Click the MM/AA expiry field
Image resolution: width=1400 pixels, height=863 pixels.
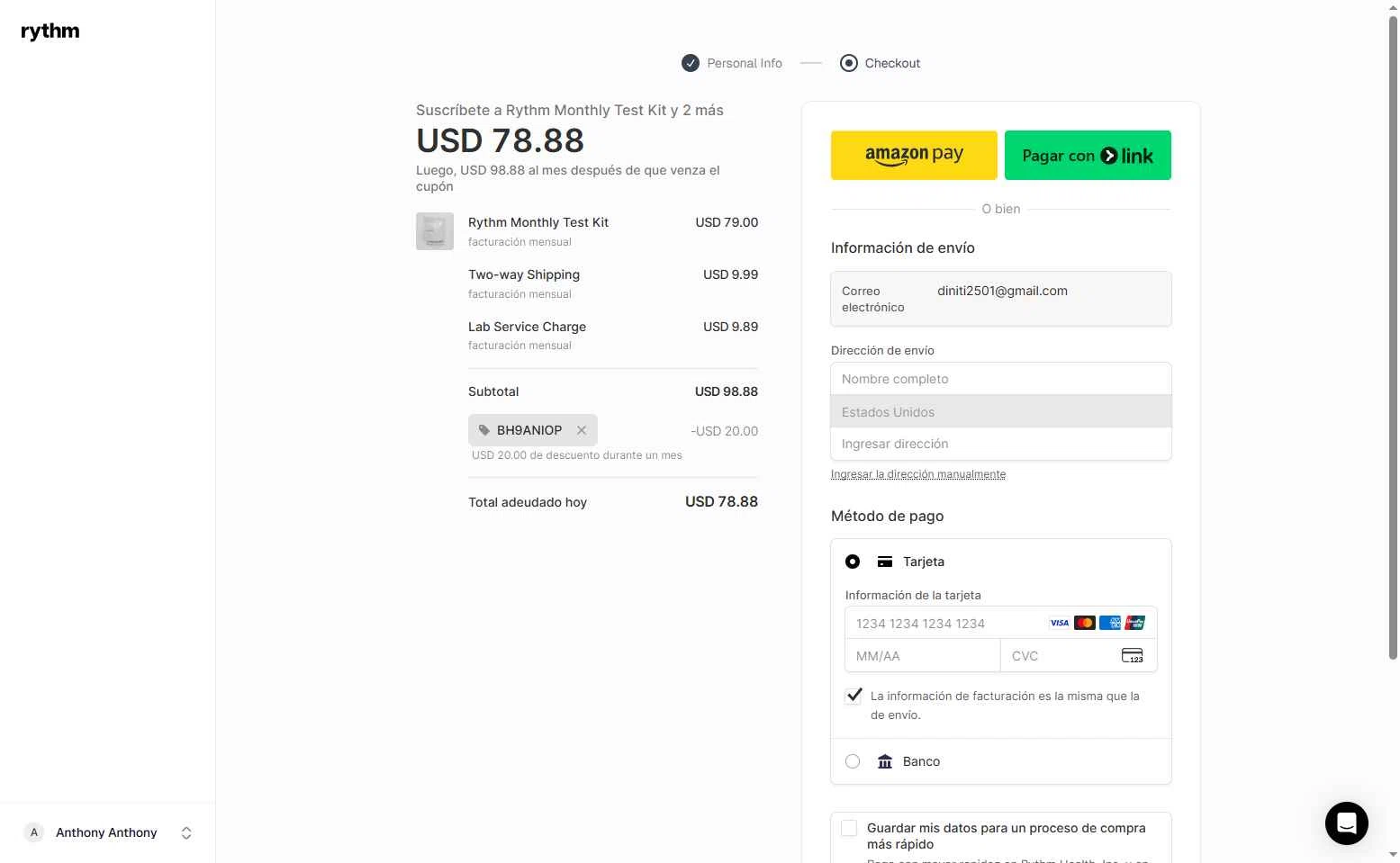pos(923,655)
